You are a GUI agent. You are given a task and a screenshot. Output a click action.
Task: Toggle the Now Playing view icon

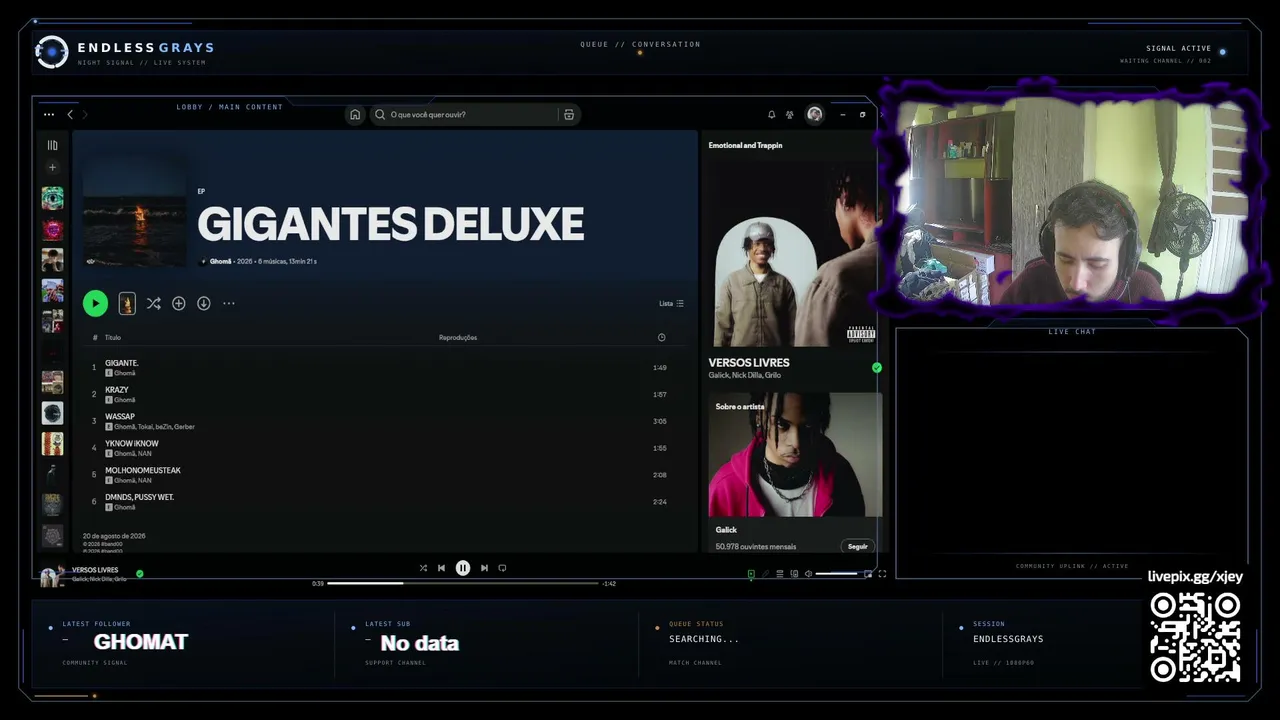pyautogui.click(x=751, y=574)
